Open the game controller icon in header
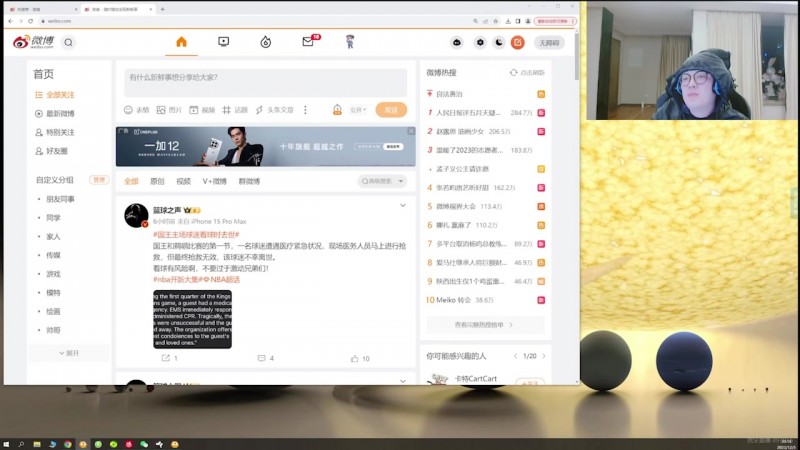 [x=457, y=42]
